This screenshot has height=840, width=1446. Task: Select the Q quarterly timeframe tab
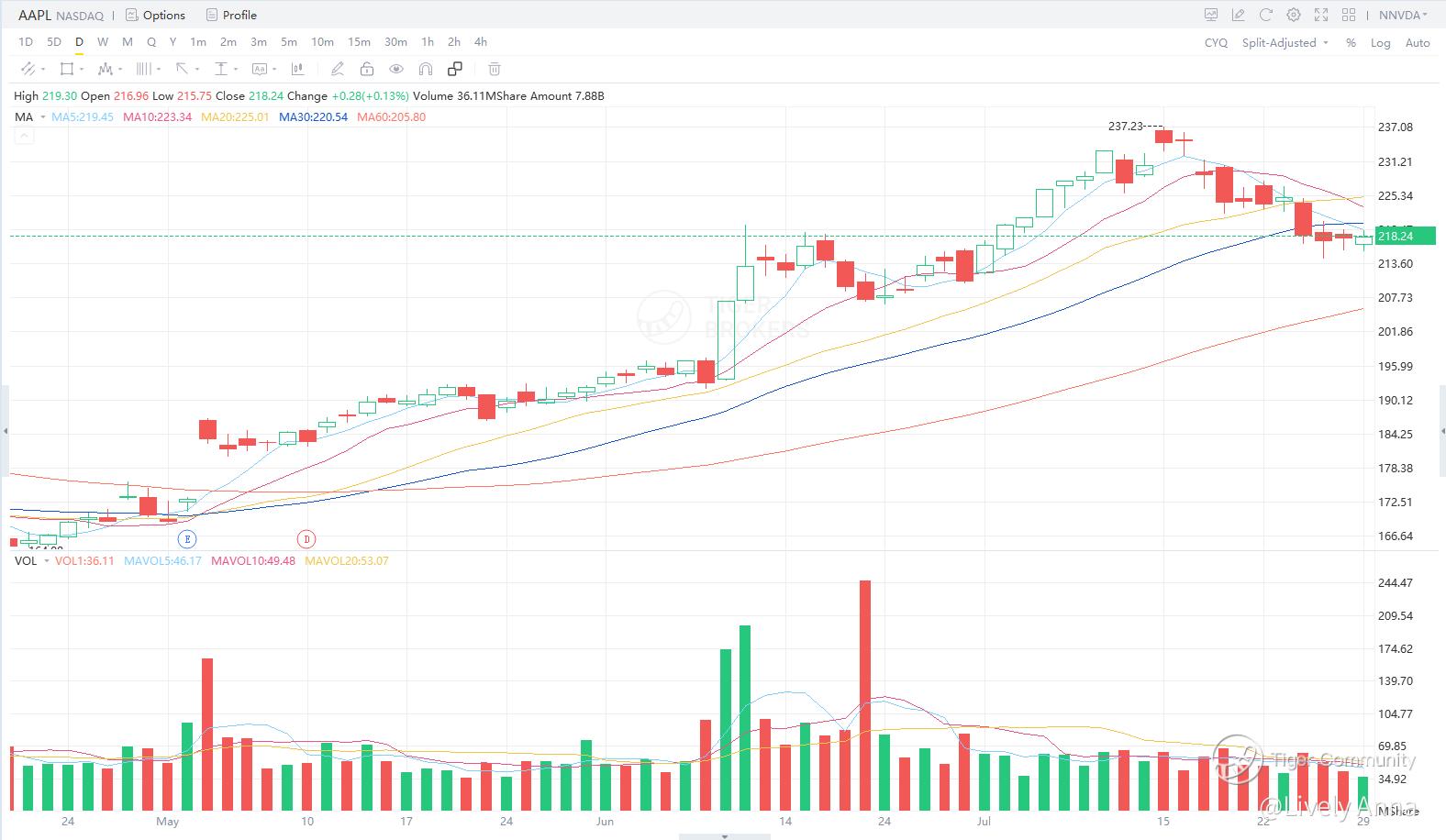151,42
